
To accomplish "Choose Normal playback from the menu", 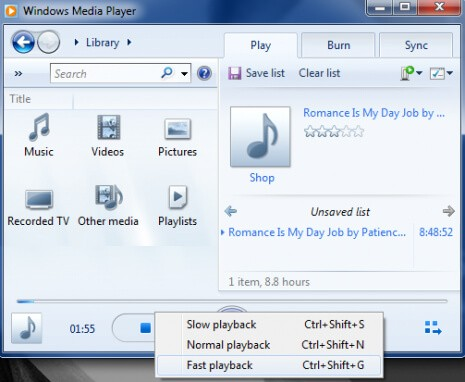I will 269,345.
